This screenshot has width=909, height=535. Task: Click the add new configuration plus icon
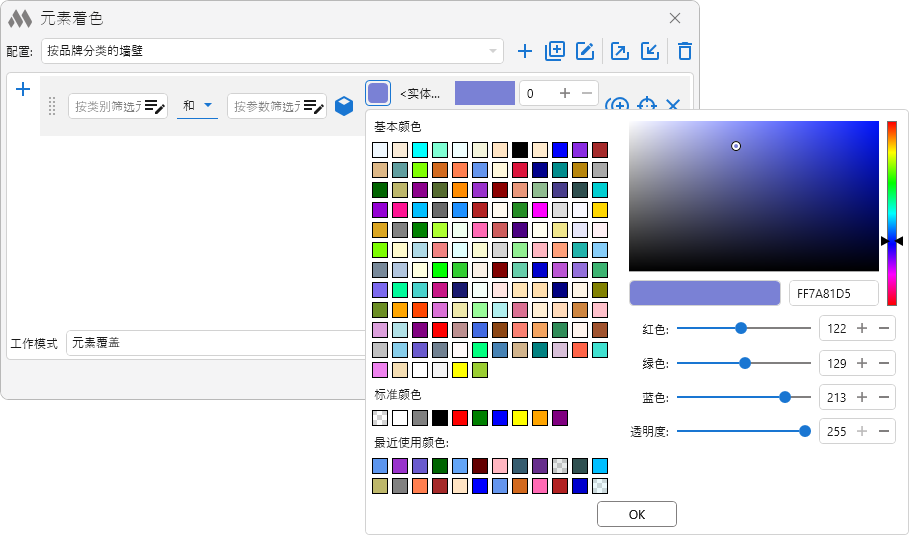tap(525, 51)
